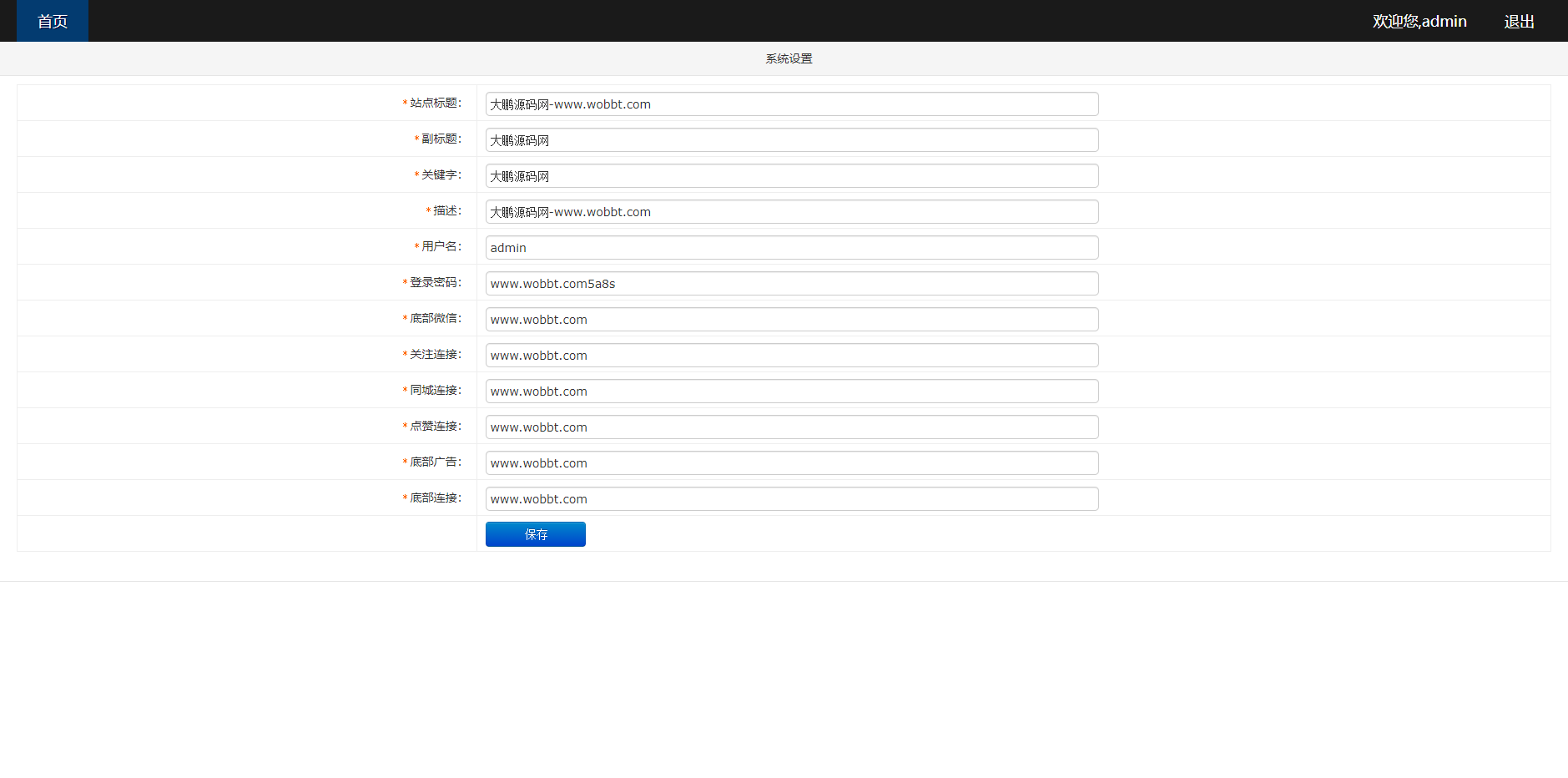Open the 首页 navigation tab
The height and width of the screenshot is (778, 1568).
[x=52, y=21]
